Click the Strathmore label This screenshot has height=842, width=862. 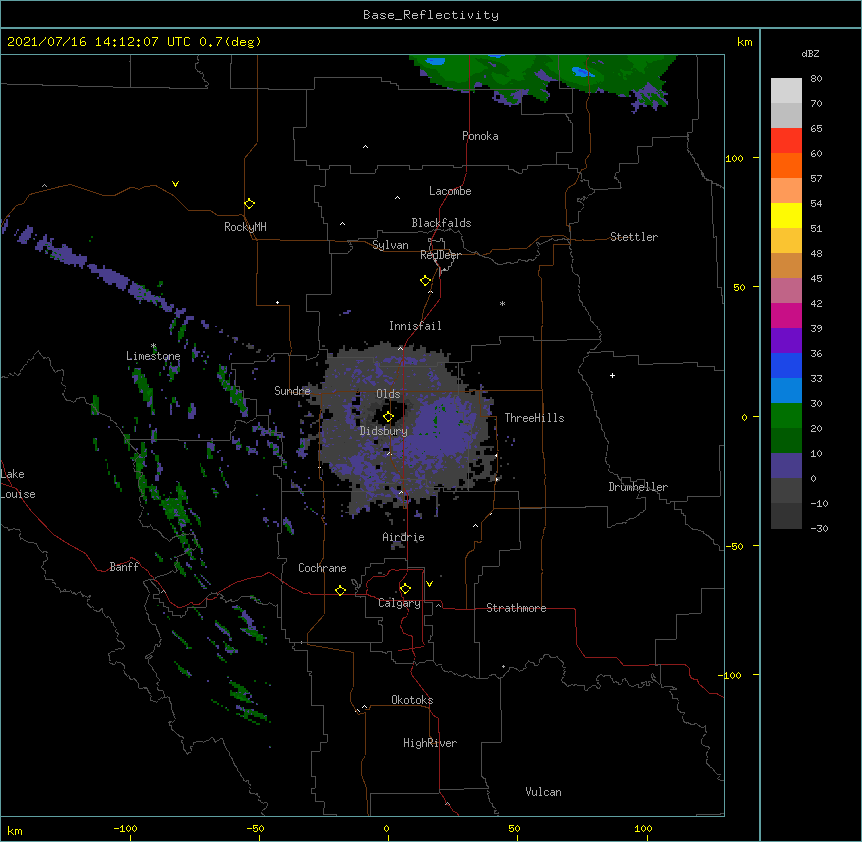[x=516, y=608]
